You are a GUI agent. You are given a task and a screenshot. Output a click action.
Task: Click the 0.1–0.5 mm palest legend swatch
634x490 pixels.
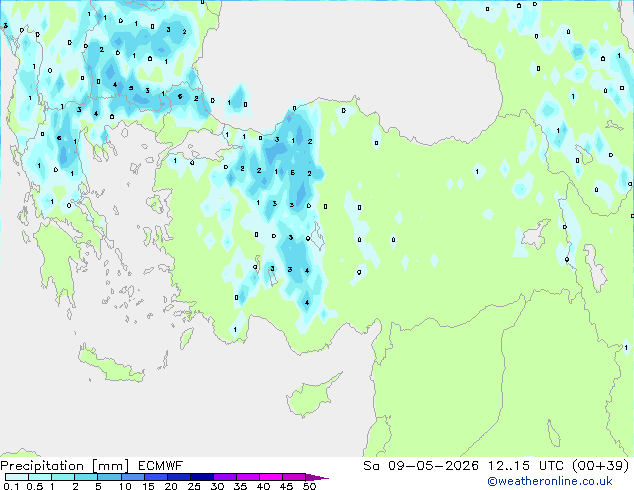[17, 477]
